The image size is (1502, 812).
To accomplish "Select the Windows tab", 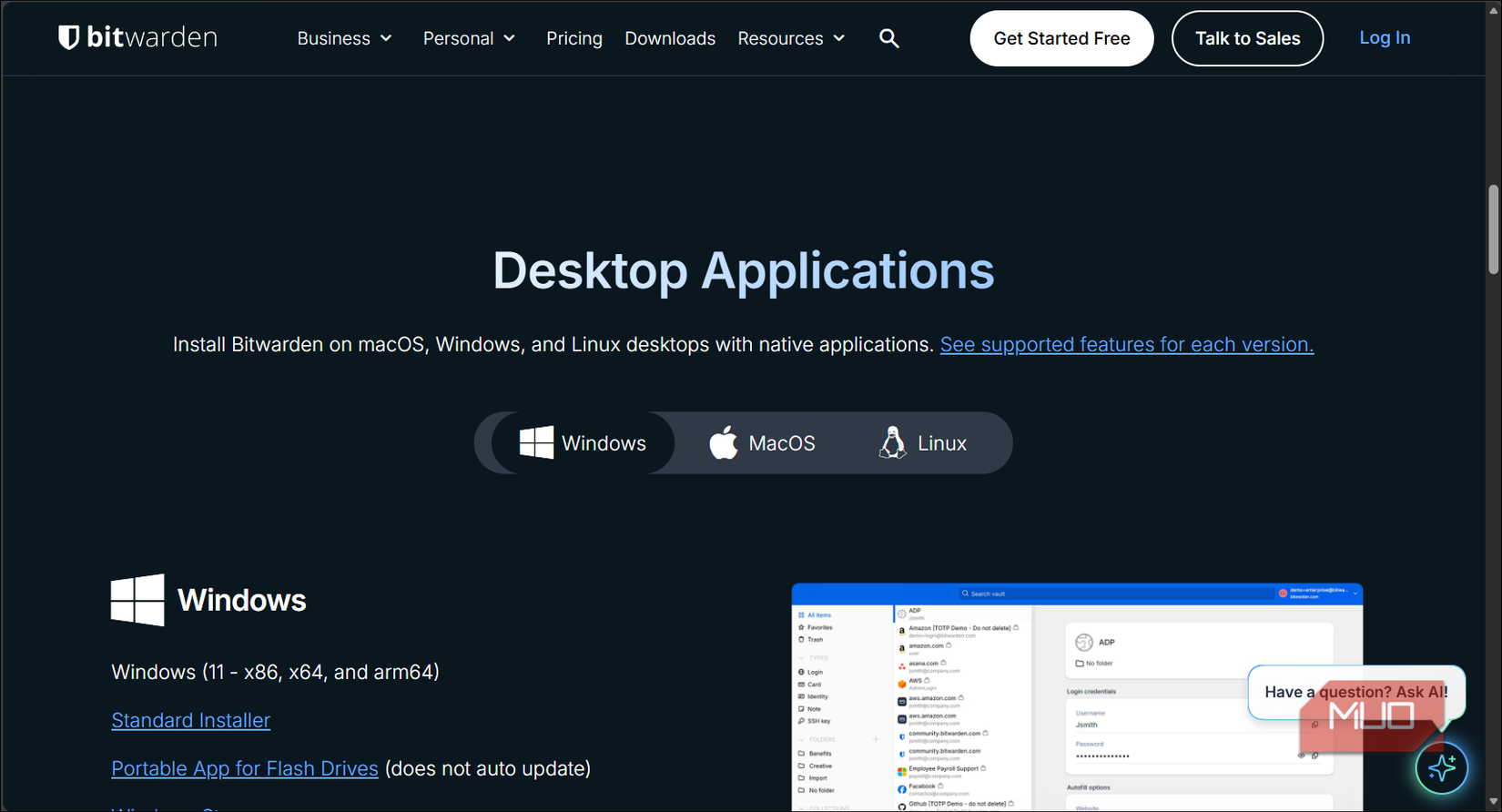I will tap(584, 443).
